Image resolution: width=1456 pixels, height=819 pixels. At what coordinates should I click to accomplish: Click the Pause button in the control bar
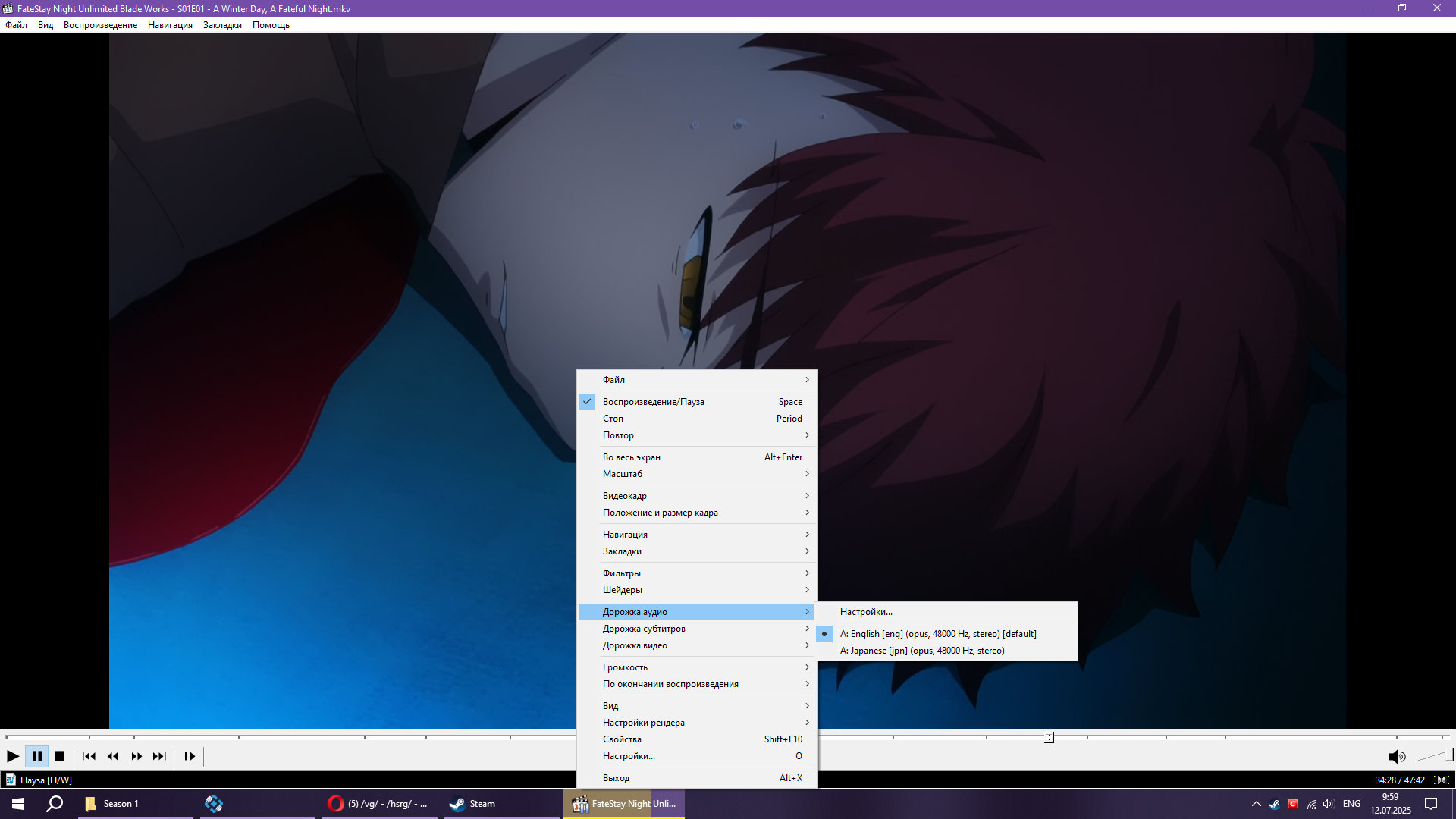pyautogui.click(x=36, y=756)
